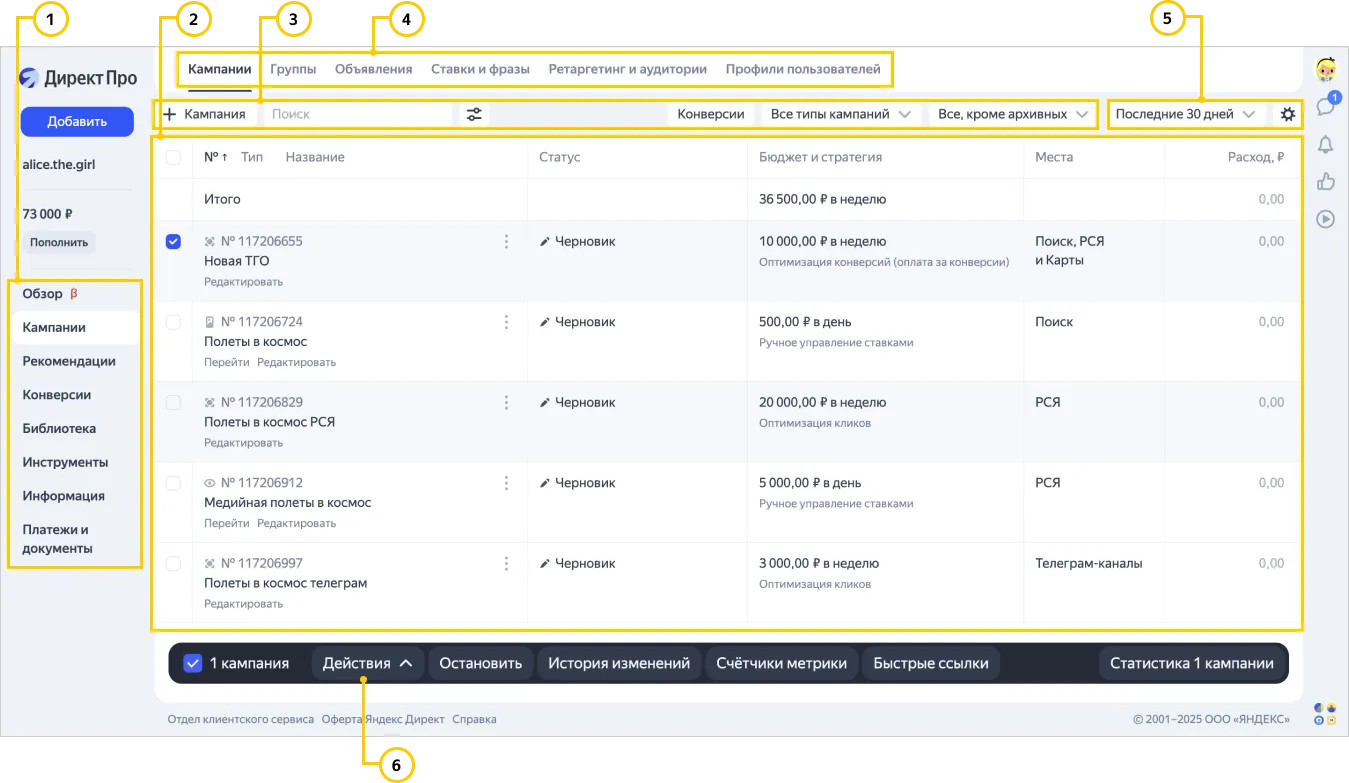Click Редактировать under Новая ТГО
This screenshot has width=1349, height=783.
243,282
